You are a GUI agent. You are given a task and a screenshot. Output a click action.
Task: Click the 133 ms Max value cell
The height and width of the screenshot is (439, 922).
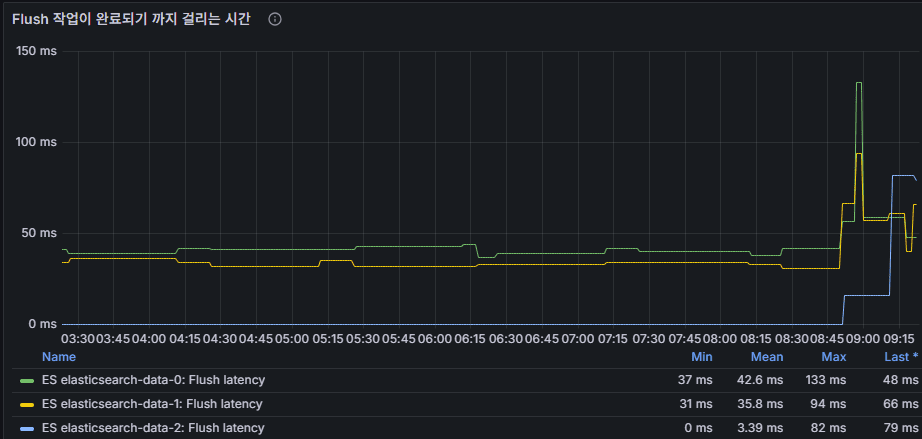click(x=829, y=381)
